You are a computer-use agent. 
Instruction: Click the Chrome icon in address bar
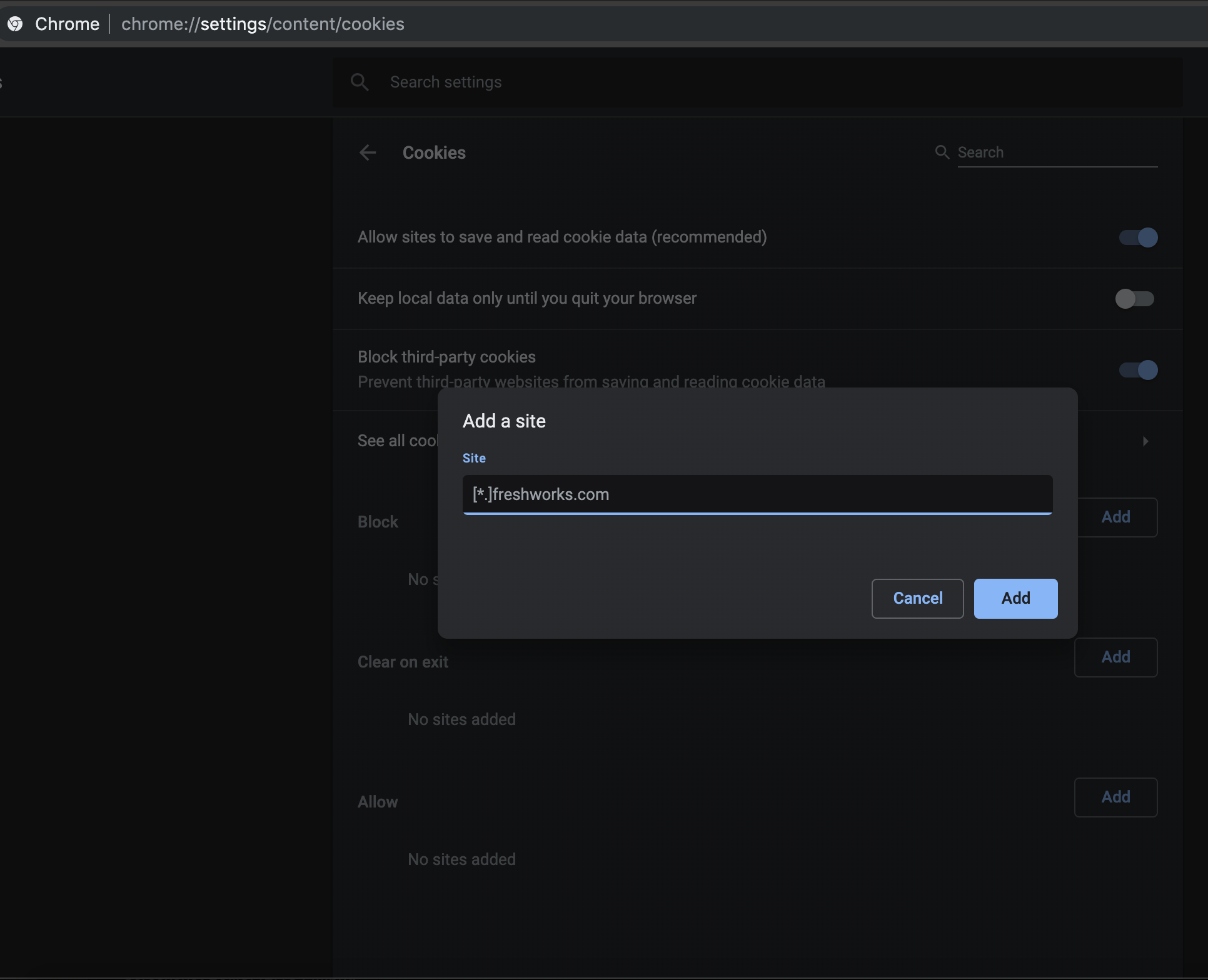pyautogui.click(x=15, y=24)
